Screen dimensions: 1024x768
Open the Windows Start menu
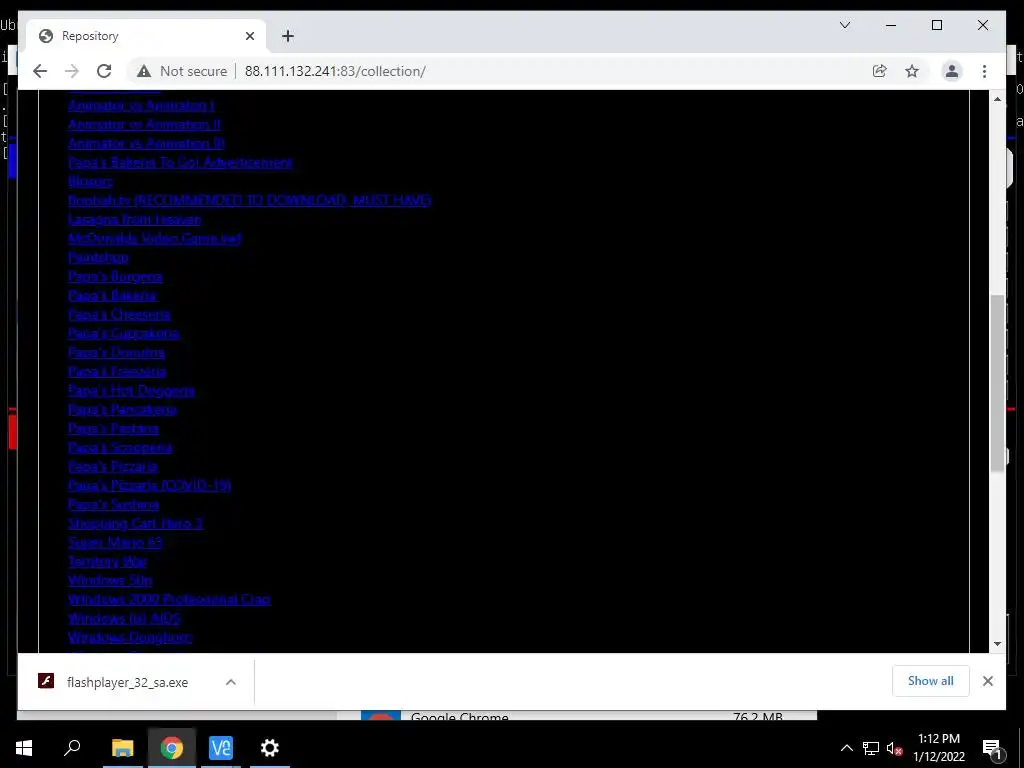click(24, 748)
